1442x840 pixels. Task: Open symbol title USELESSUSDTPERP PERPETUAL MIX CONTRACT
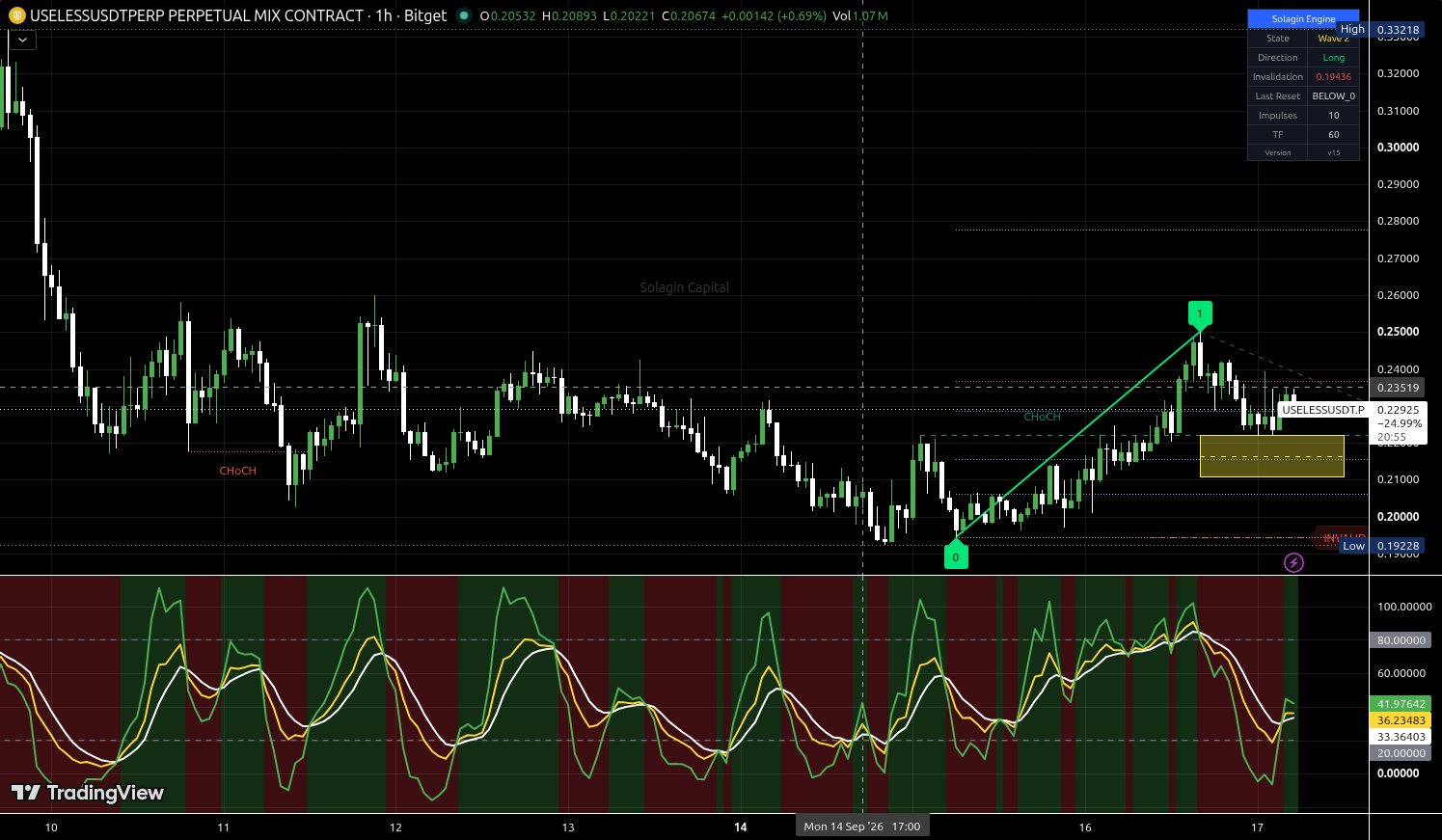click(238, 15)
